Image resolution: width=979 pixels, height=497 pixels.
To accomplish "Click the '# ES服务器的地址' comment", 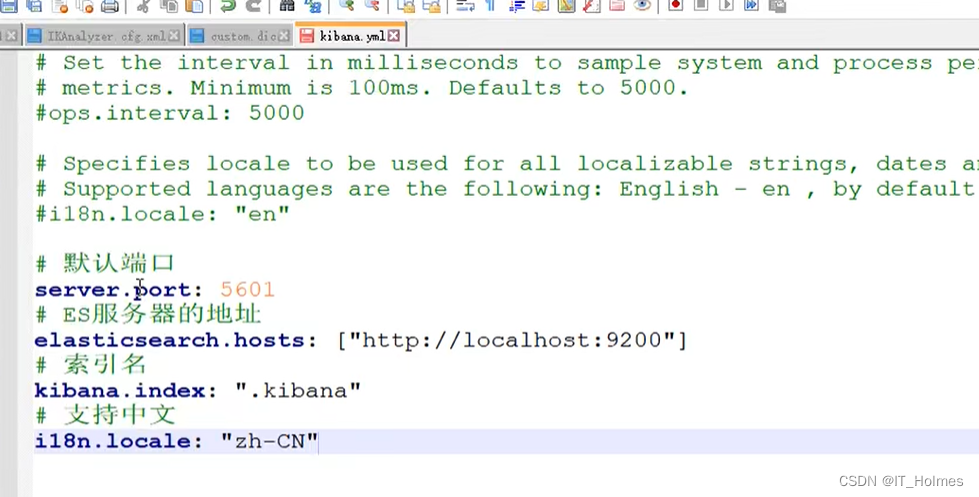I will [148, 313].
